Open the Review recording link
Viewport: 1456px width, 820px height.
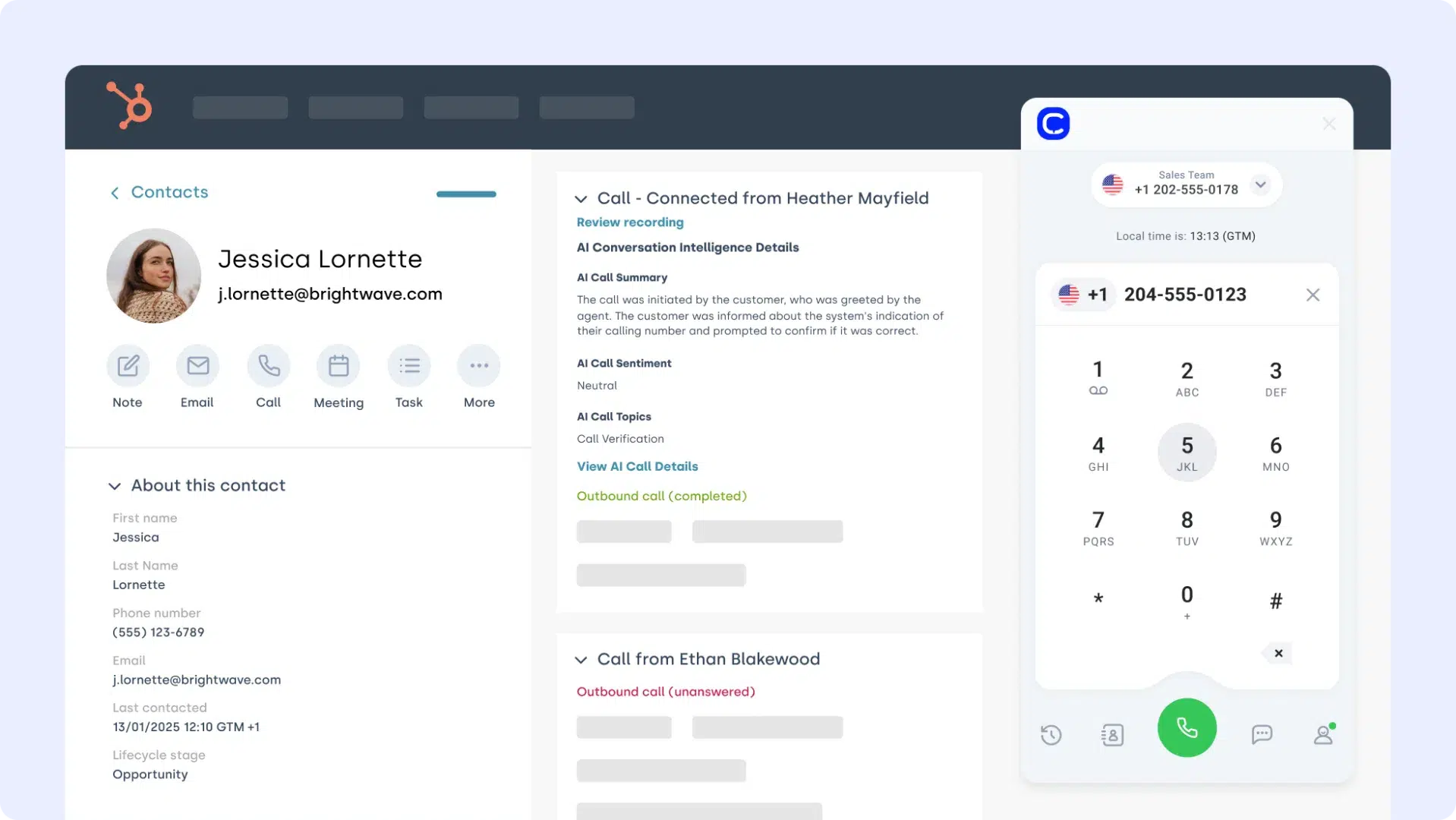tap(630, 222)
